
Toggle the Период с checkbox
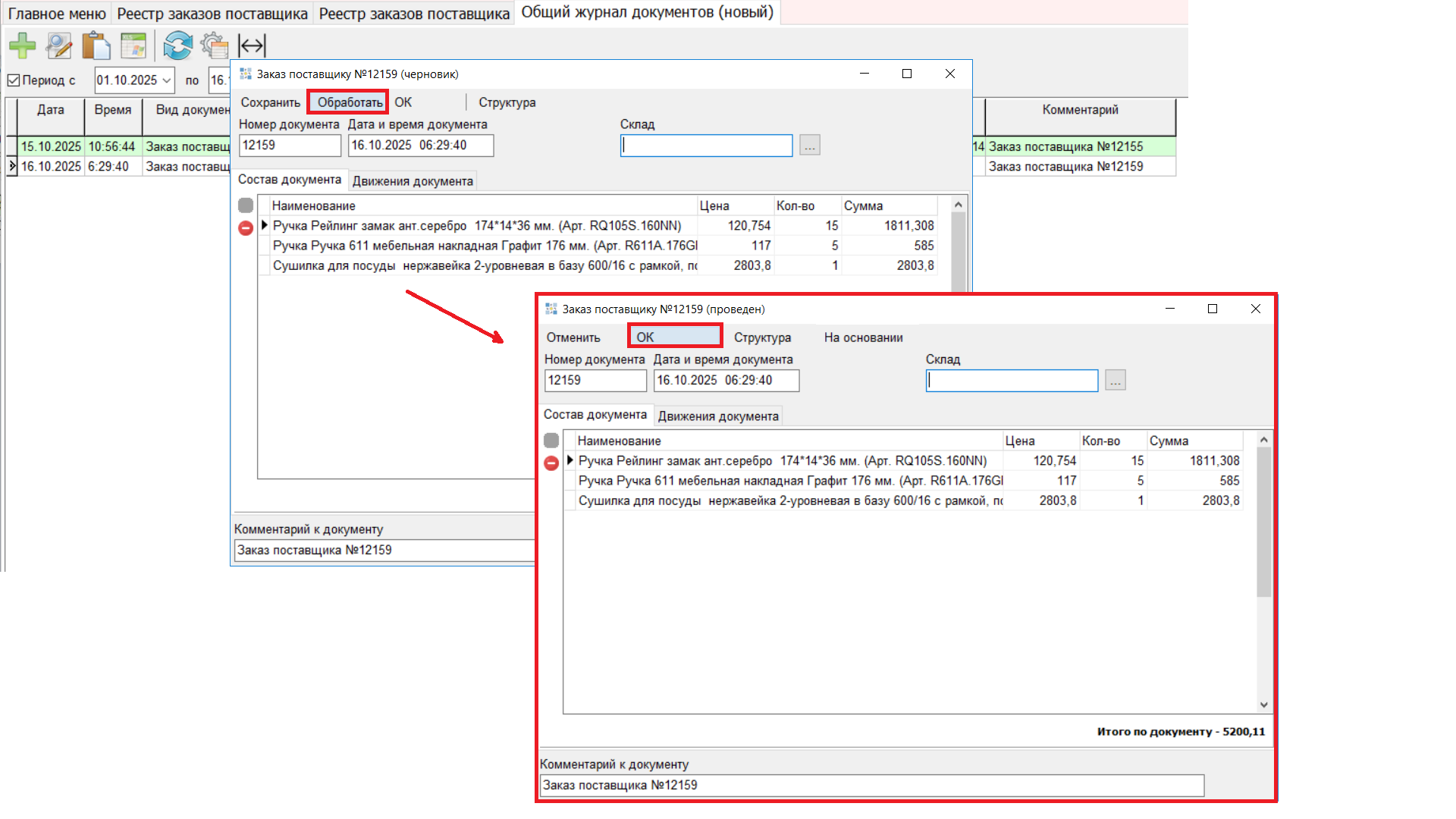pos(14,80)
